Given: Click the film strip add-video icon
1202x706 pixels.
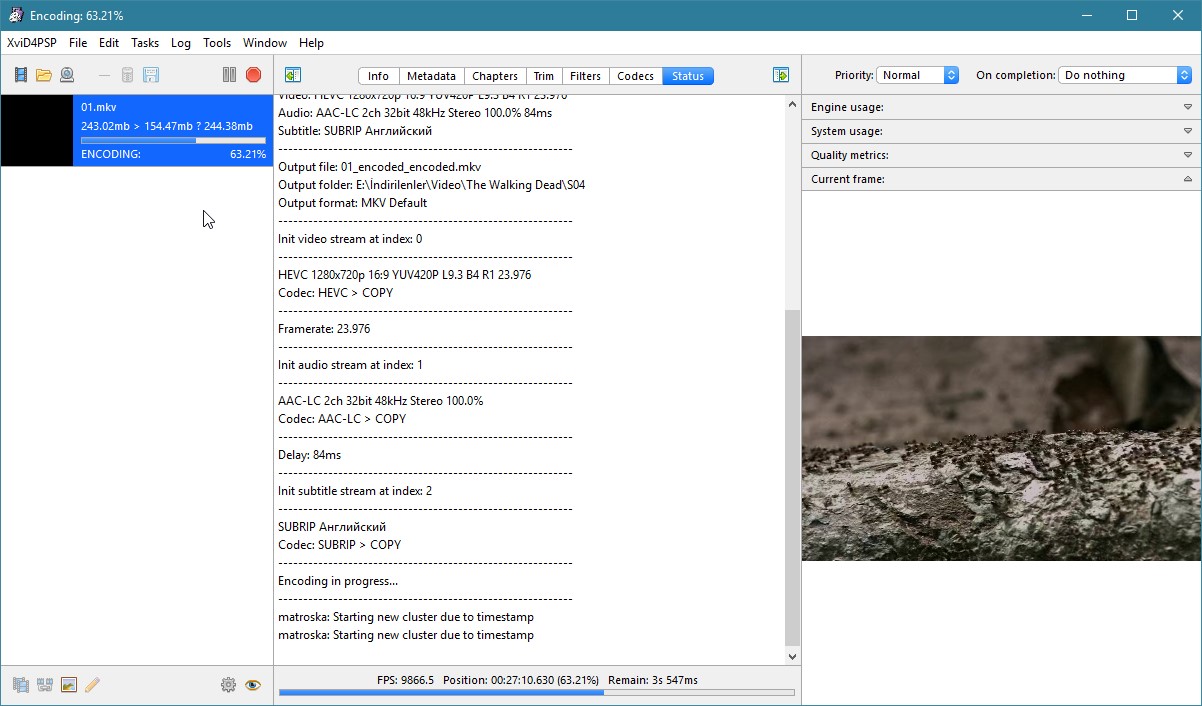Looking at the screenshot, I should pos(20,75).
